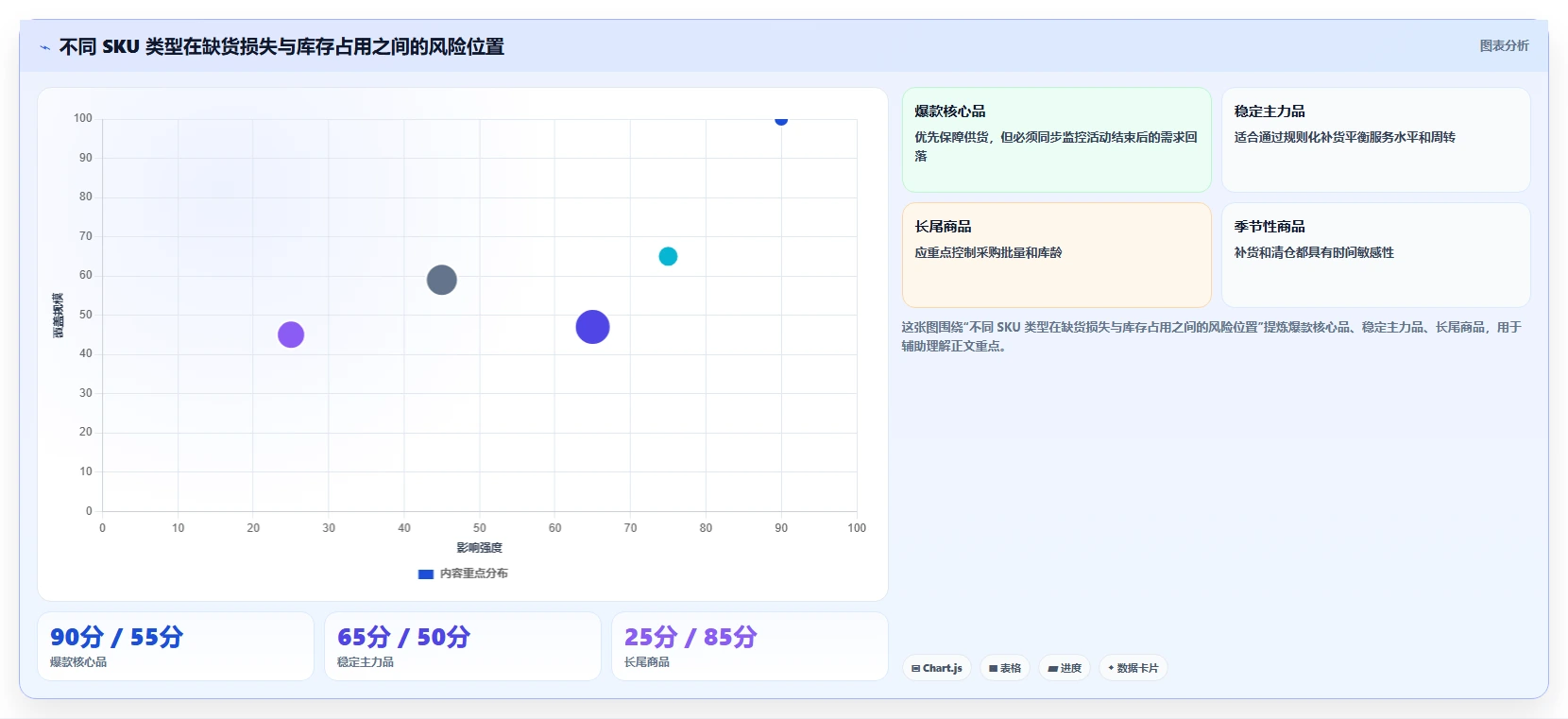The image size is (1568, 719).
Task: Click the icon in the Chart.js chip
Action: (x=915, y=668)
